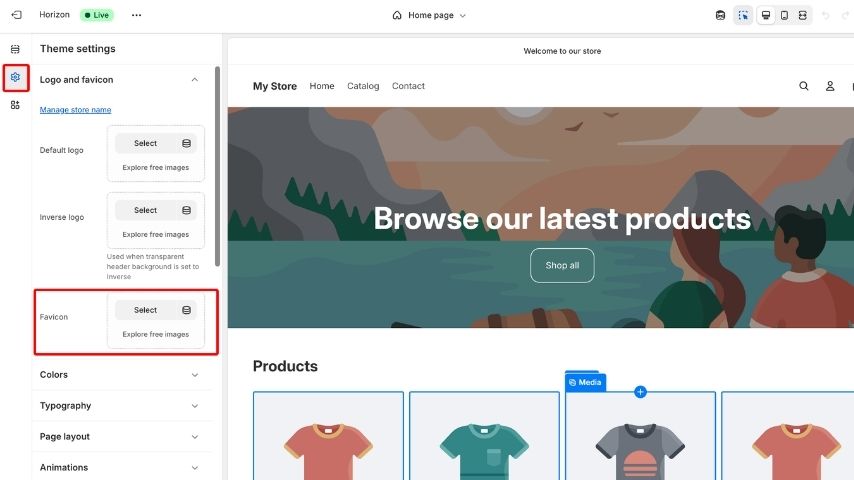Open the Sections panel icon in sidebar
The image size is (854, 480).
point(15,49)
